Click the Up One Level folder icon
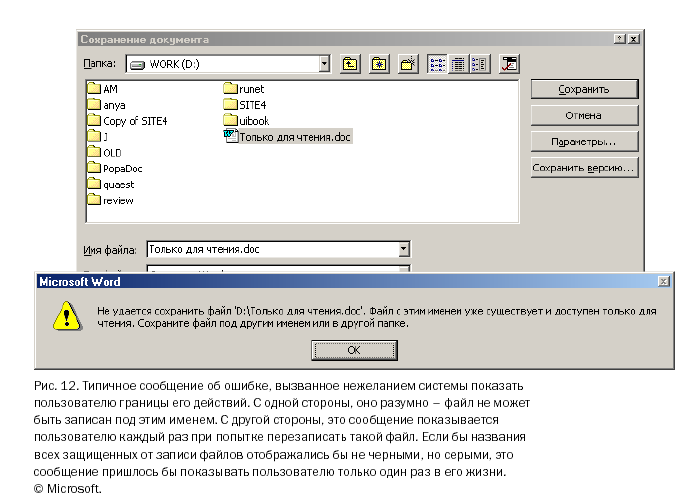Viewport: 688px width, 502px height. (350, 65)
